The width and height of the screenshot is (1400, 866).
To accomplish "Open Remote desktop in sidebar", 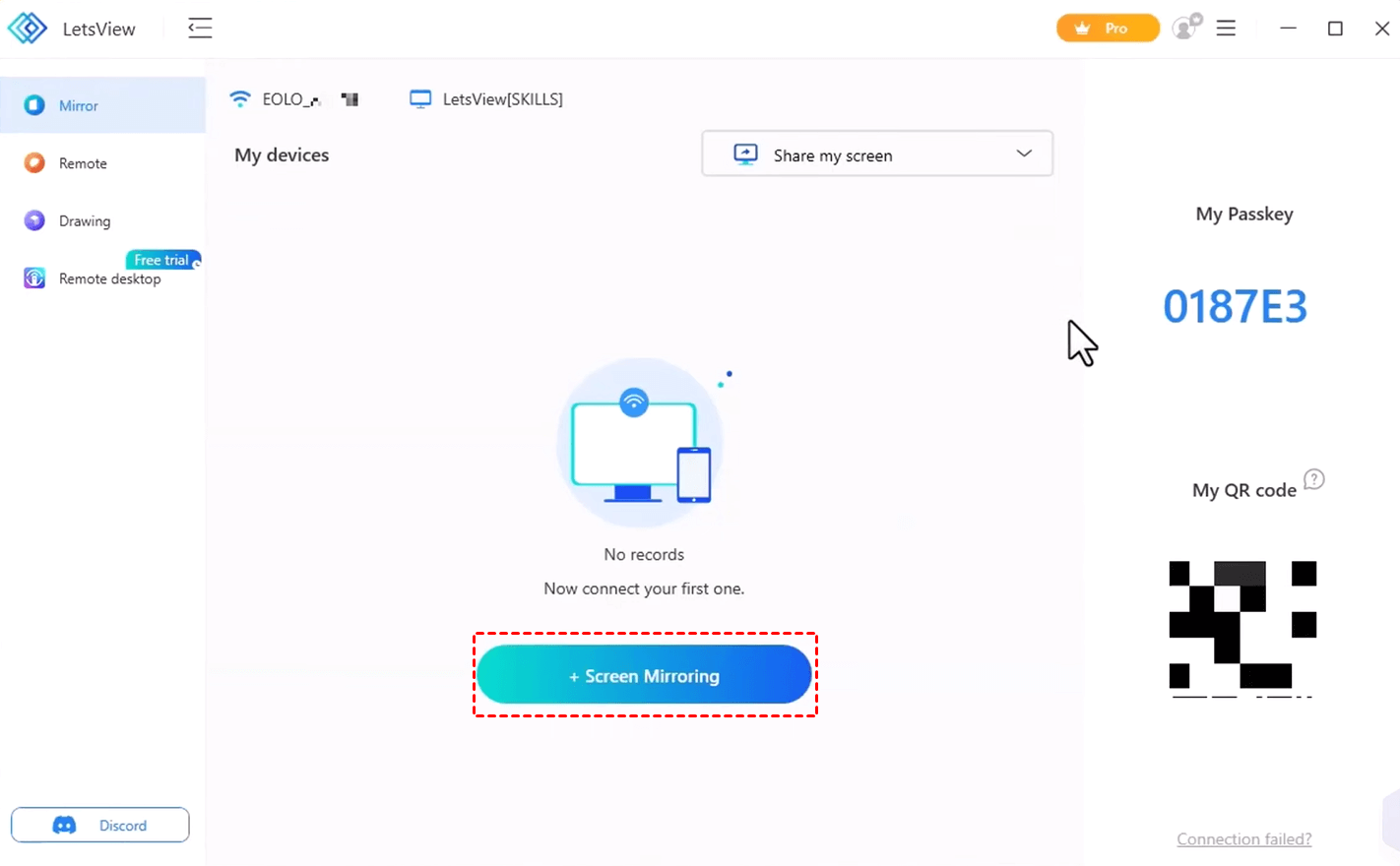I will (x=109, y=279).
